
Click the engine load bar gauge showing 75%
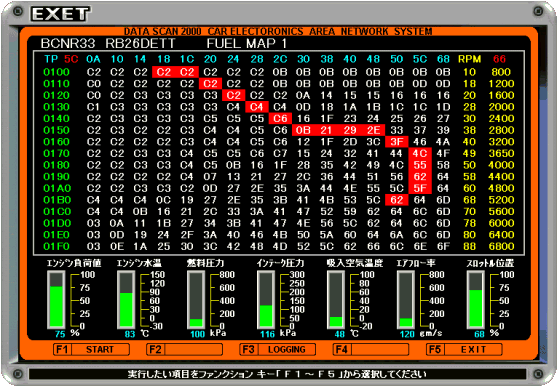[56, 300]
